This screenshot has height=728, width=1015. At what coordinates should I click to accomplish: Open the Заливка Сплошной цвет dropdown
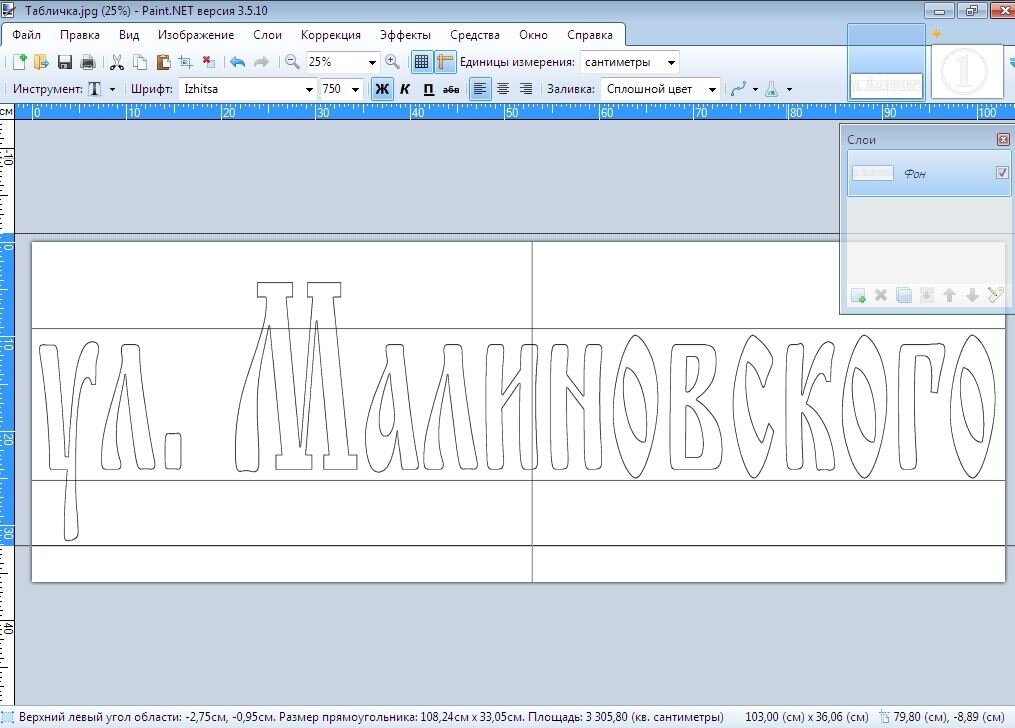click(712, 89)
